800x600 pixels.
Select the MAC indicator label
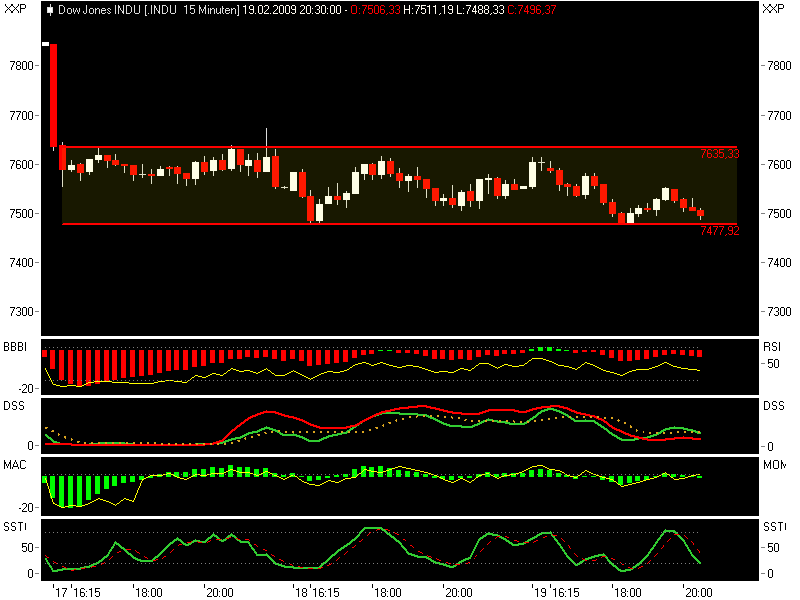pos(15,465)
